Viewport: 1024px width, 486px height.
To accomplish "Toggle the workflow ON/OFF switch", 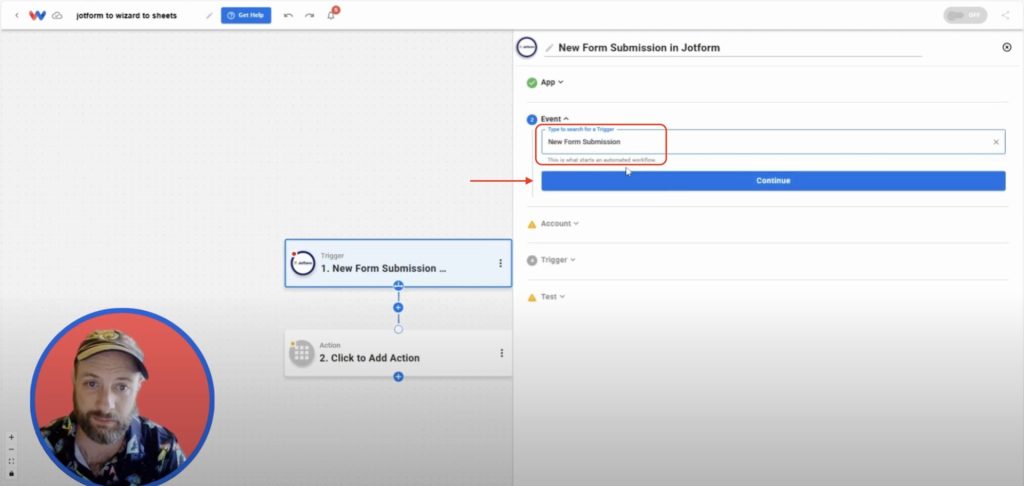I will [x=965, y=15].
